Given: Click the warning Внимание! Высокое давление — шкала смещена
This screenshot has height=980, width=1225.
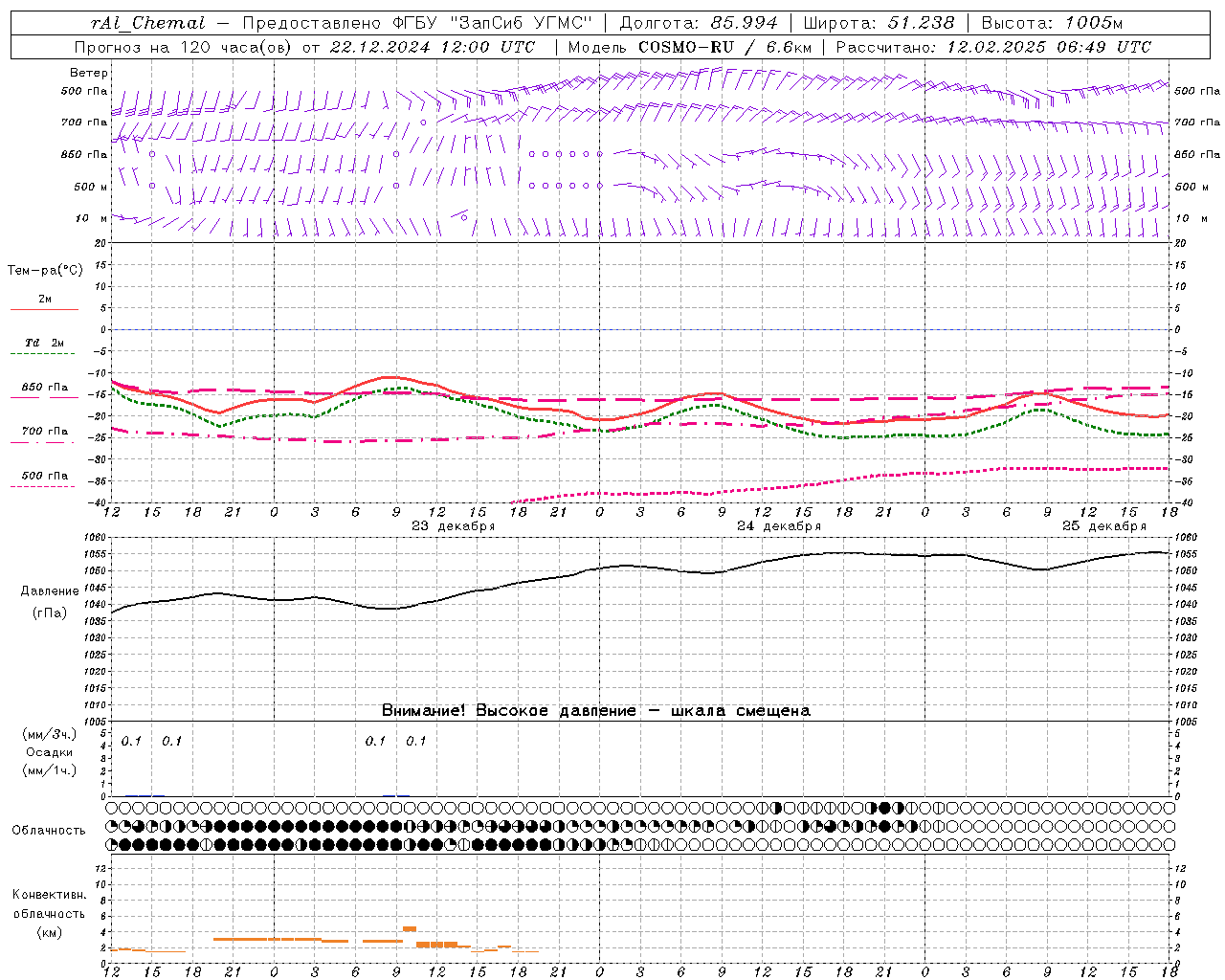Looking at the screenshot, I should [596, 711].
